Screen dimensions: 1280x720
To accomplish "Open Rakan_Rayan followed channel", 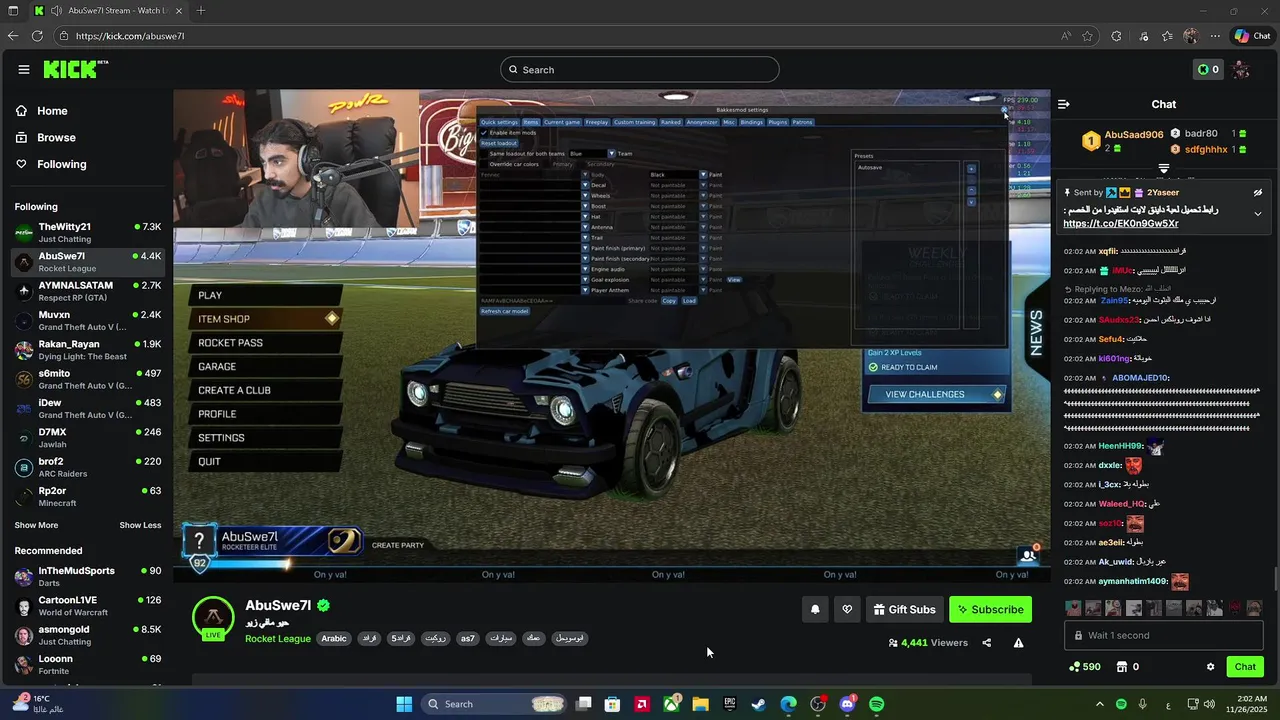I will (x=88, y=350).
